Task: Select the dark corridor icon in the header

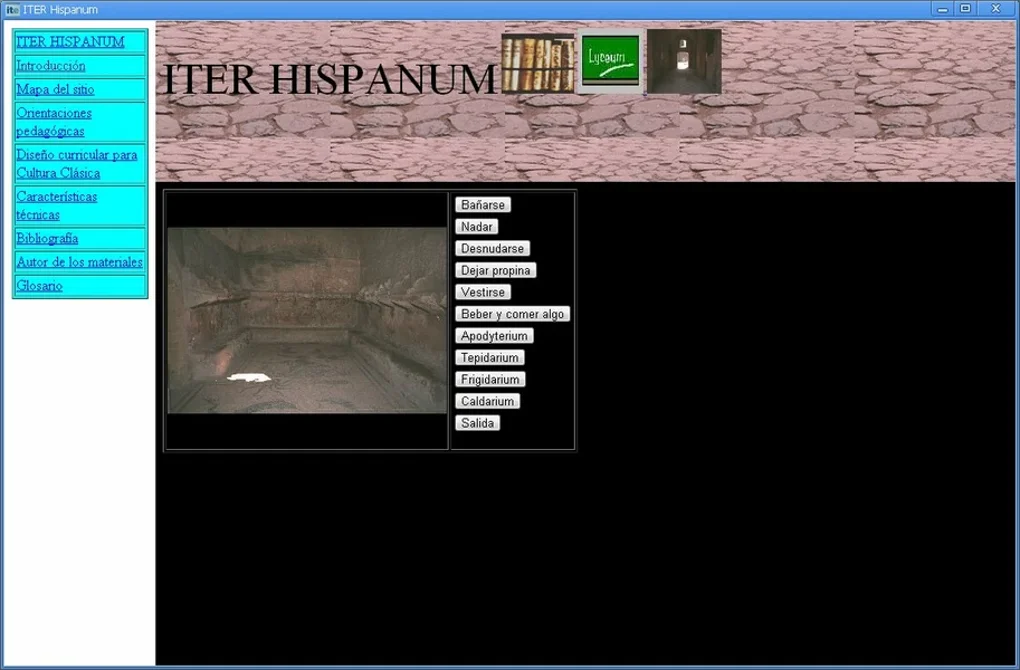Action: pyautogui.click(x=683, y=60)
